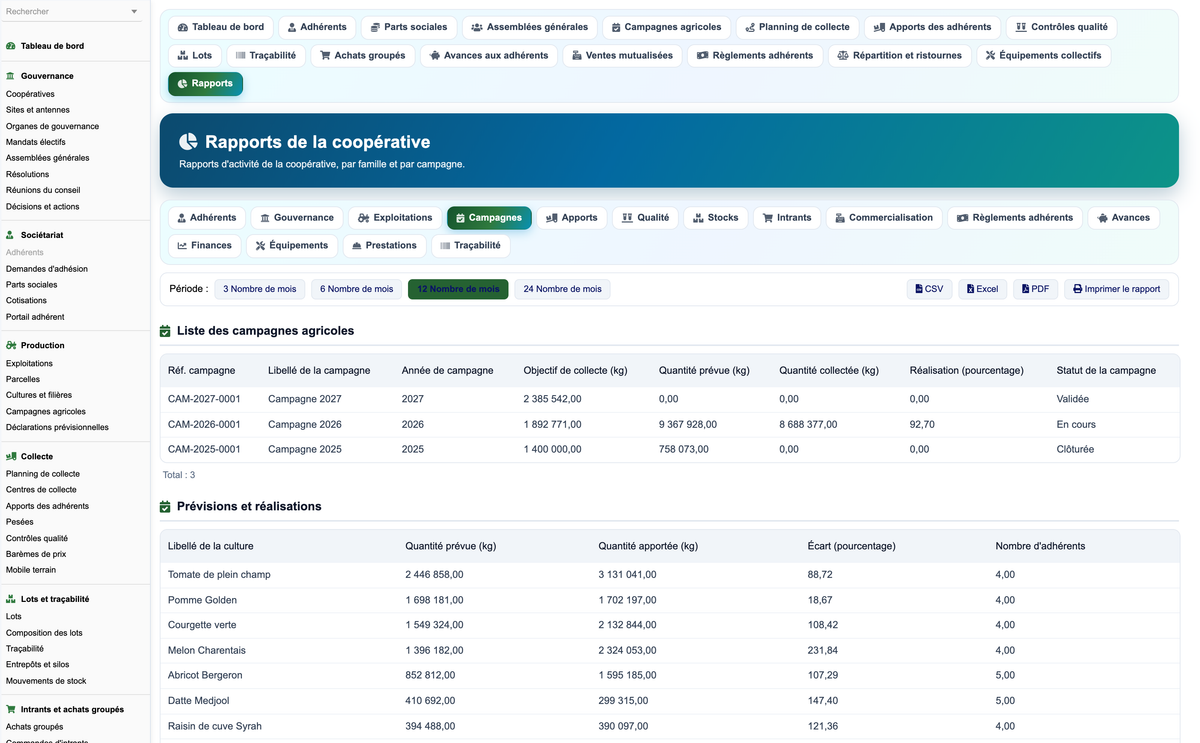The image size is (1200, 743).
Task: Click the Tomate de plein champ row
Action: tap(669, 575)
